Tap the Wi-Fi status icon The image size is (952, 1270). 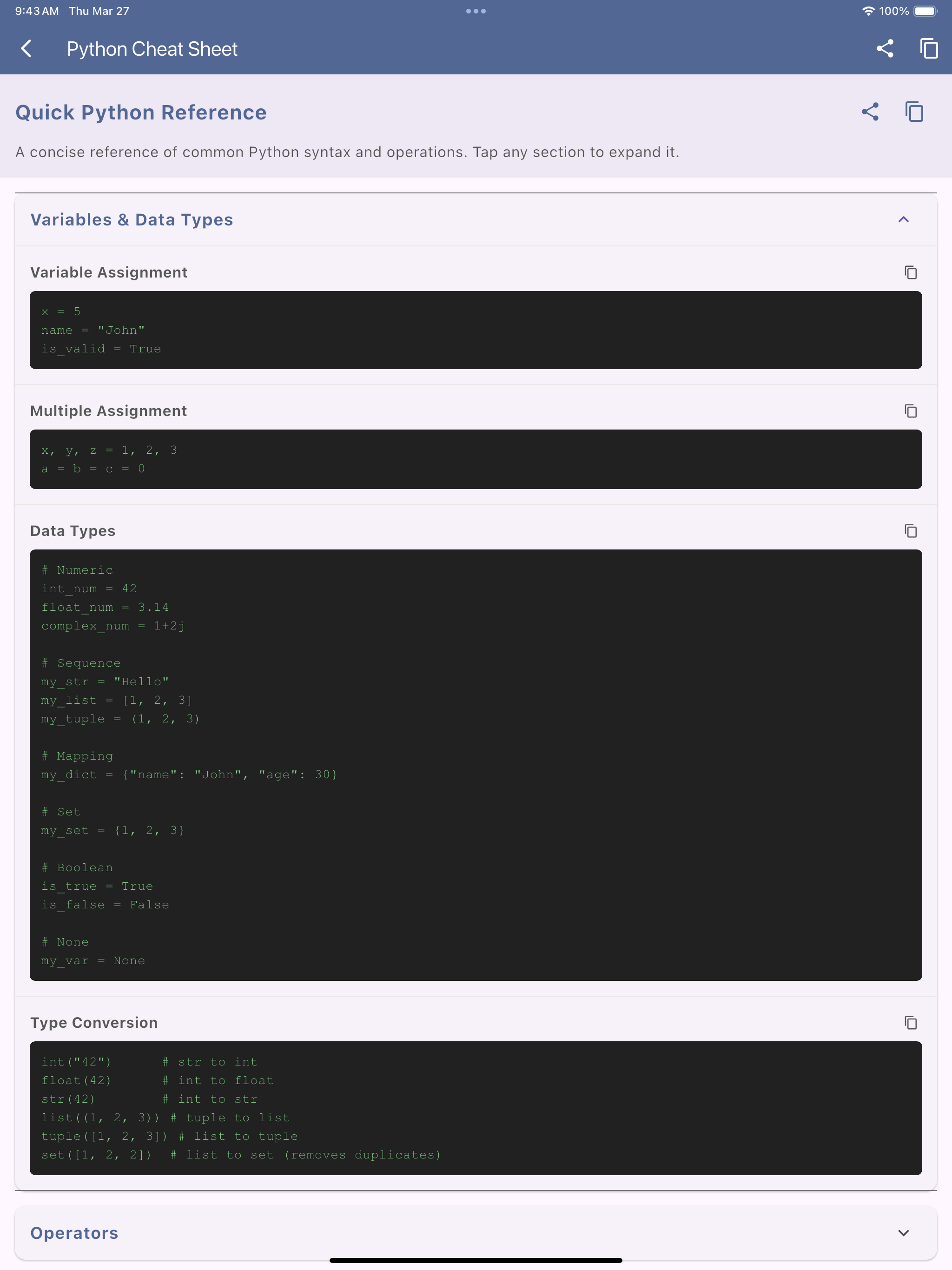click(868, 11)
